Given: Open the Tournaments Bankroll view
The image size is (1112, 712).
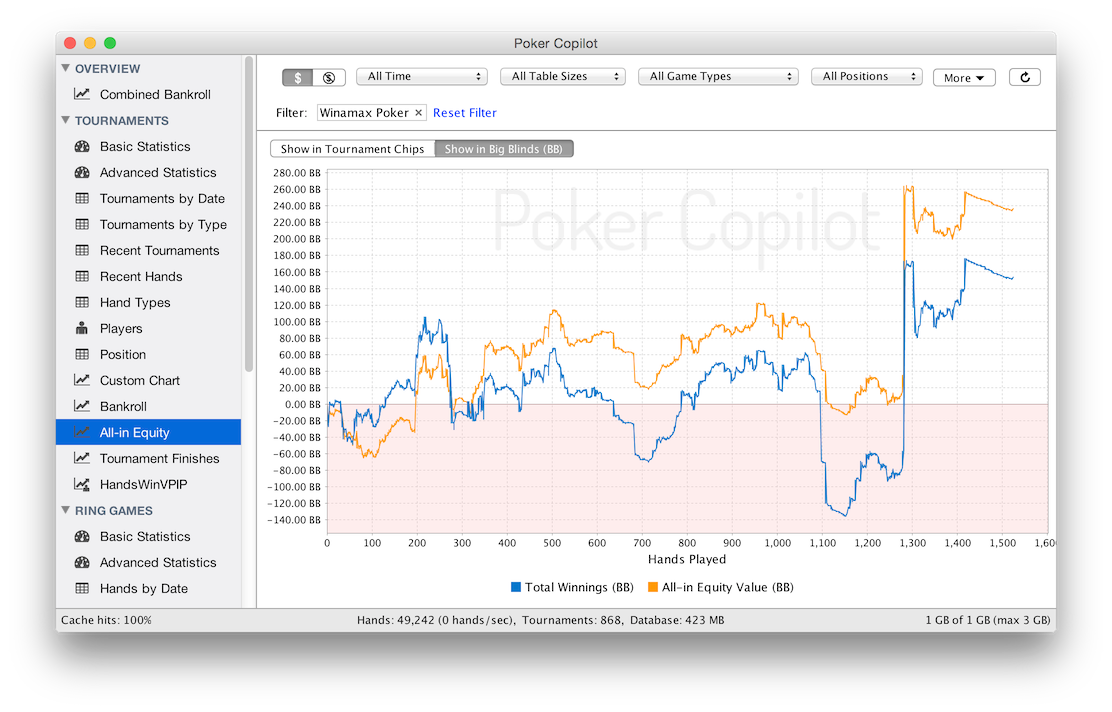Looking at the screenshot, I should pyautogui.click(x=148, y=406).
